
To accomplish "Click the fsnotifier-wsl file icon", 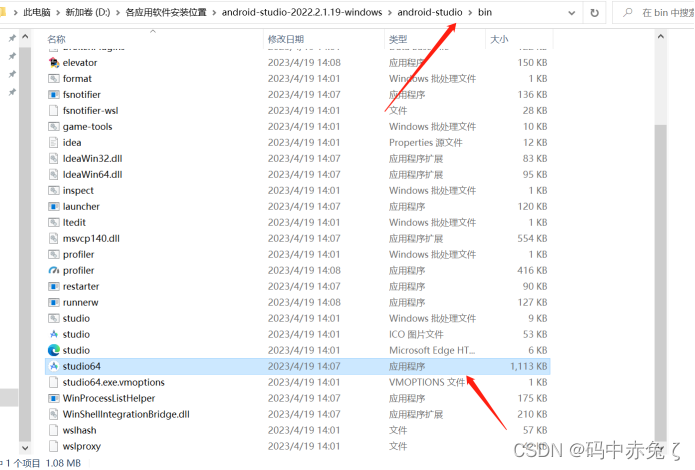I will (x=54, y=110).
